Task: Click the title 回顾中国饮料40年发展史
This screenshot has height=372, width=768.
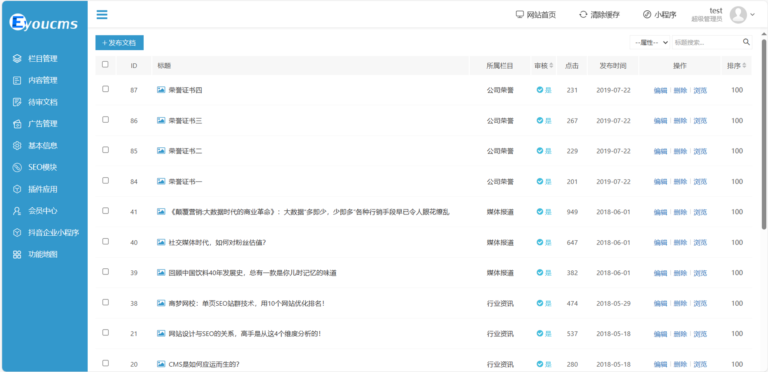Action: [x=252, y=273]
